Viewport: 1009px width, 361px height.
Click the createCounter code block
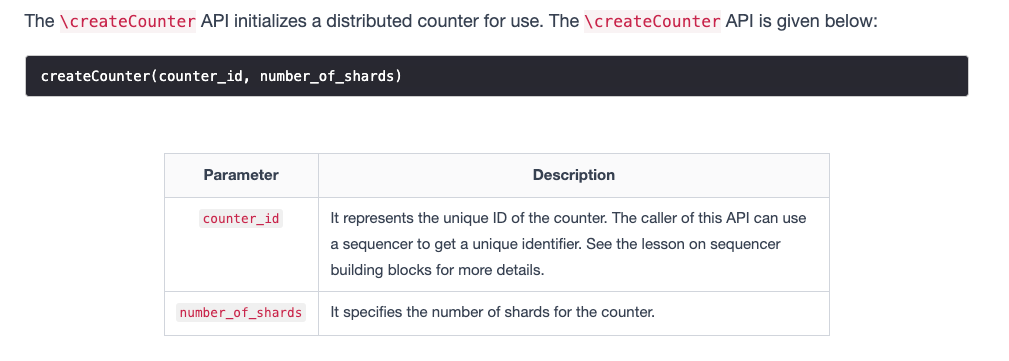tap(496, 76)
